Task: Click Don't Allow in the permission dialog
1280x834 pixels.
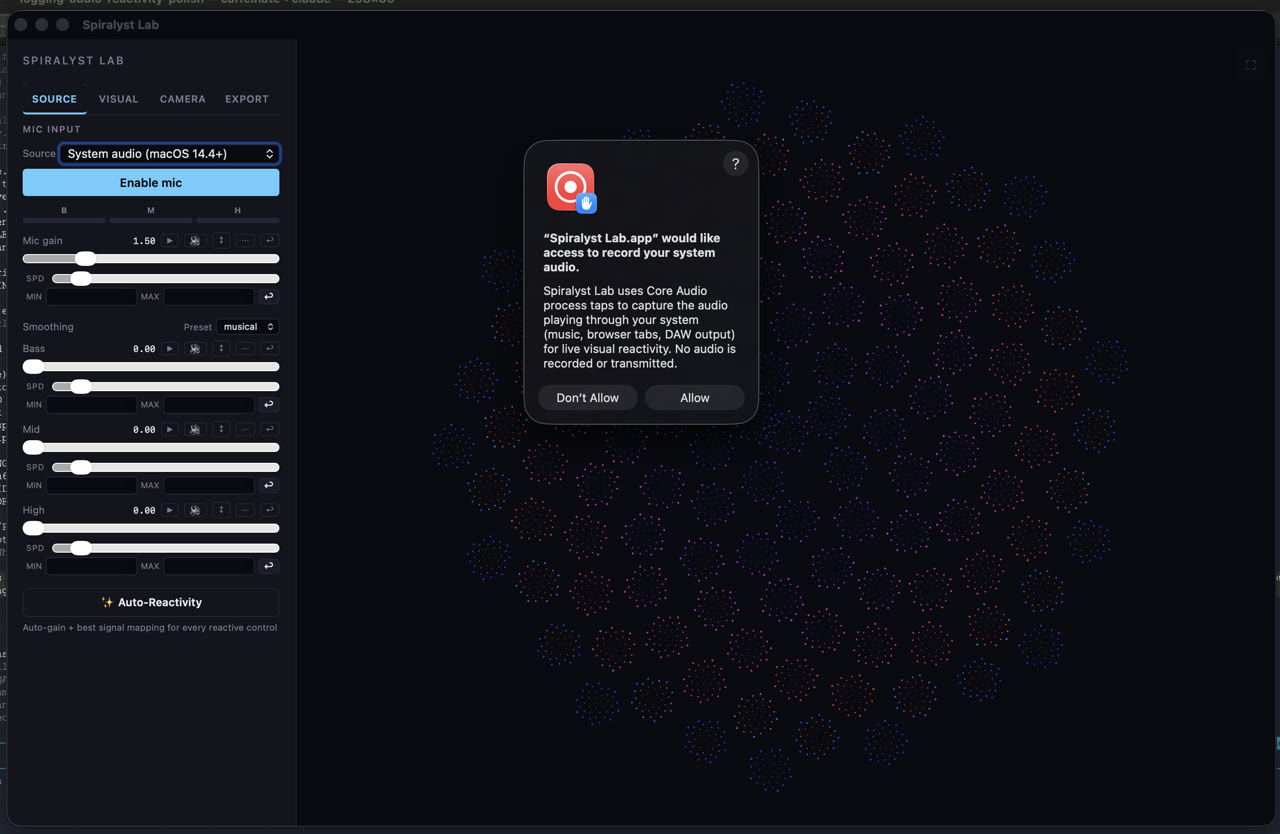Action: point(588,398)
